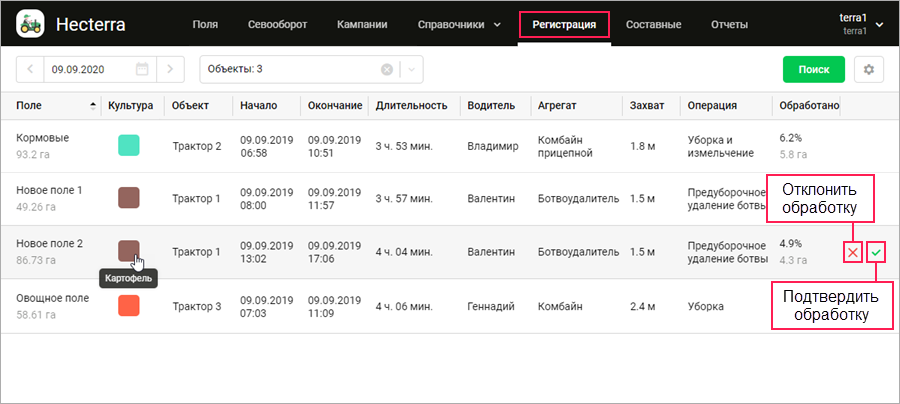900x404 pixels.
Task: Switch to the Регистрация tab
Action: click(x=564, y=25)
